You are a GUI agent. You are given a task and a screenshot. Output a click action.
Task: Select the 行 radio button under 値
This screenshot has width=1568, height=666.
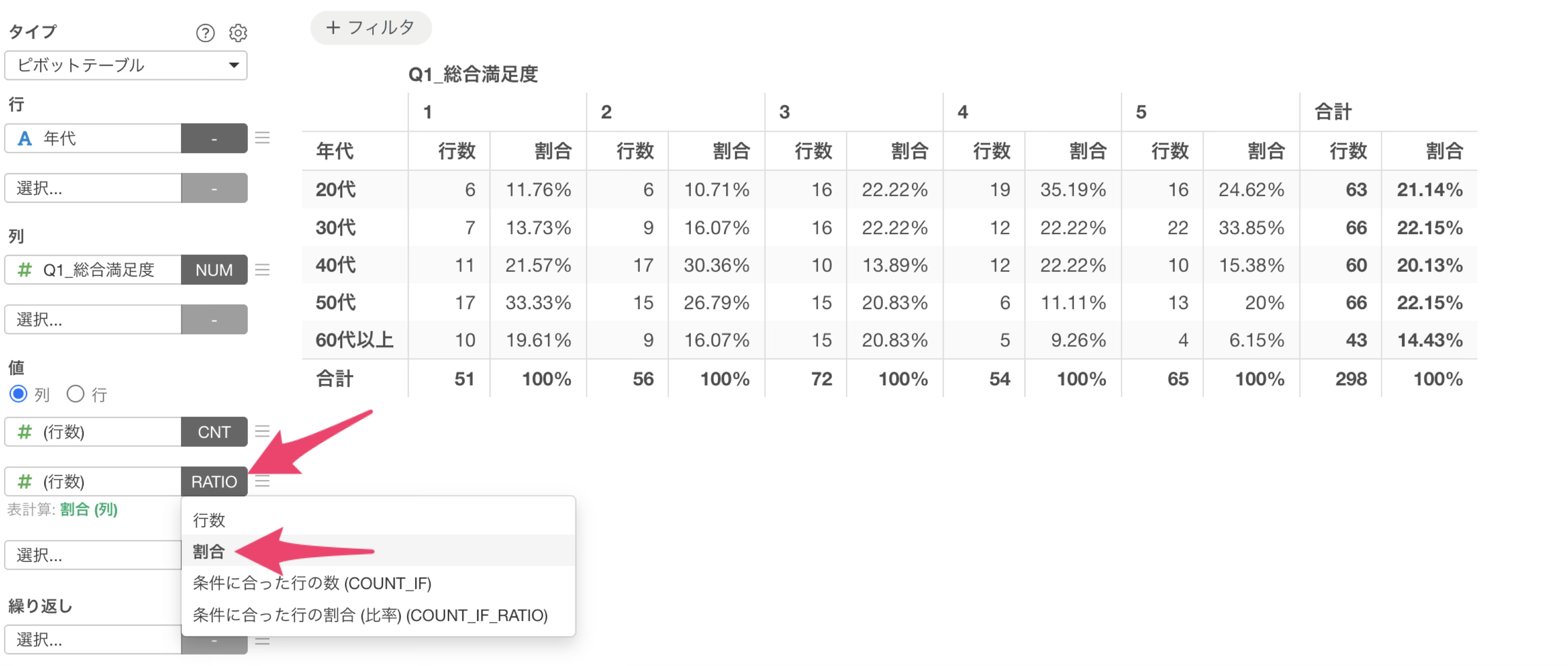76,394
